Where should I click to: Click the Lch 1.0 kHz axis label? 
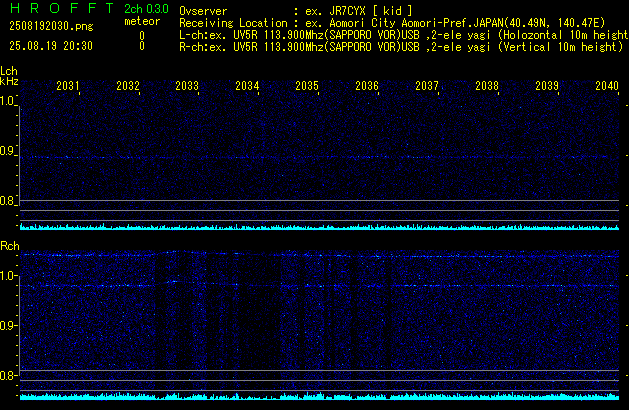(x=7, y=101)
